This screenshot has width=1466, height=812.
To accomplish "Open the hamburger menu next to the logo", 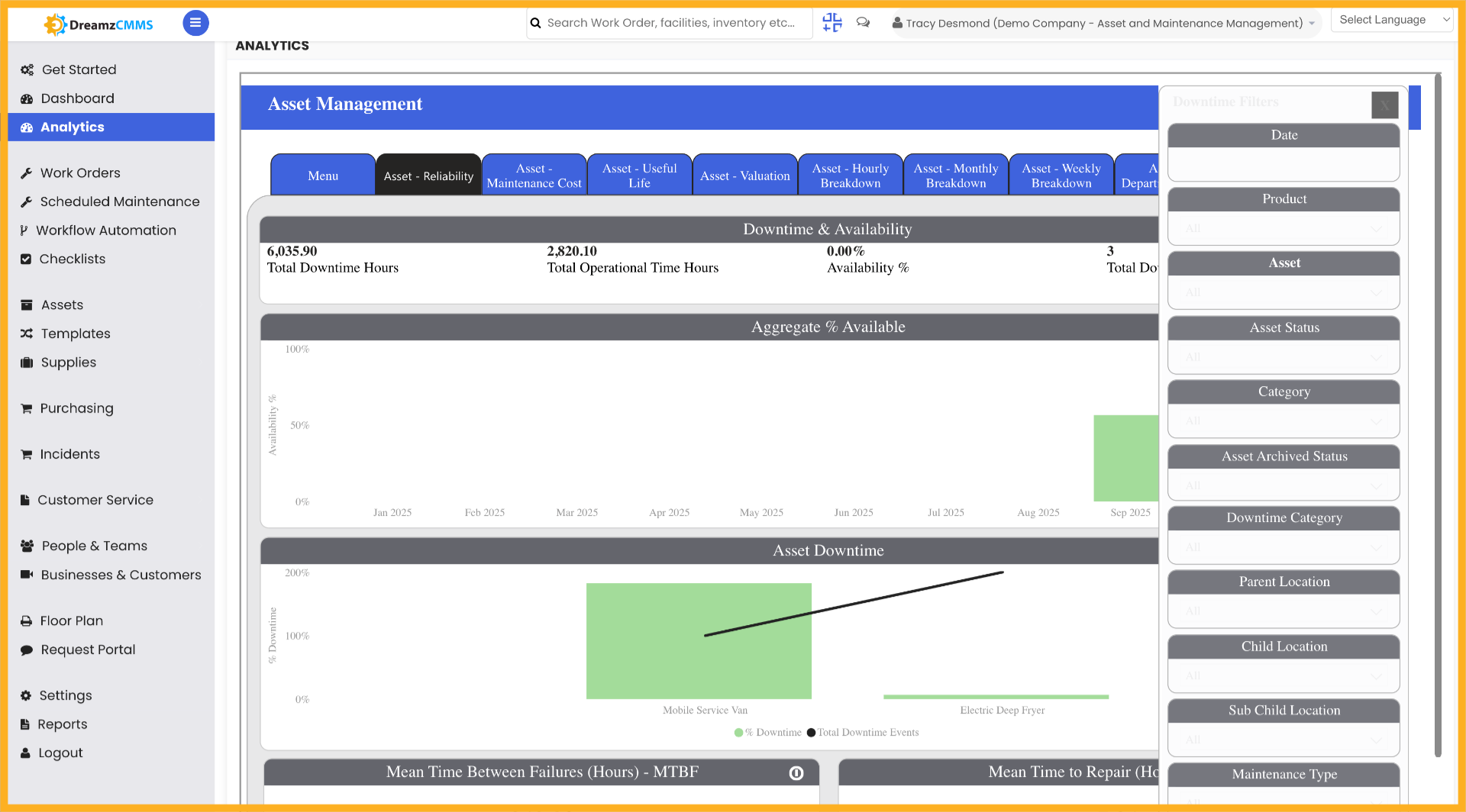I will (x=195, y=23).
